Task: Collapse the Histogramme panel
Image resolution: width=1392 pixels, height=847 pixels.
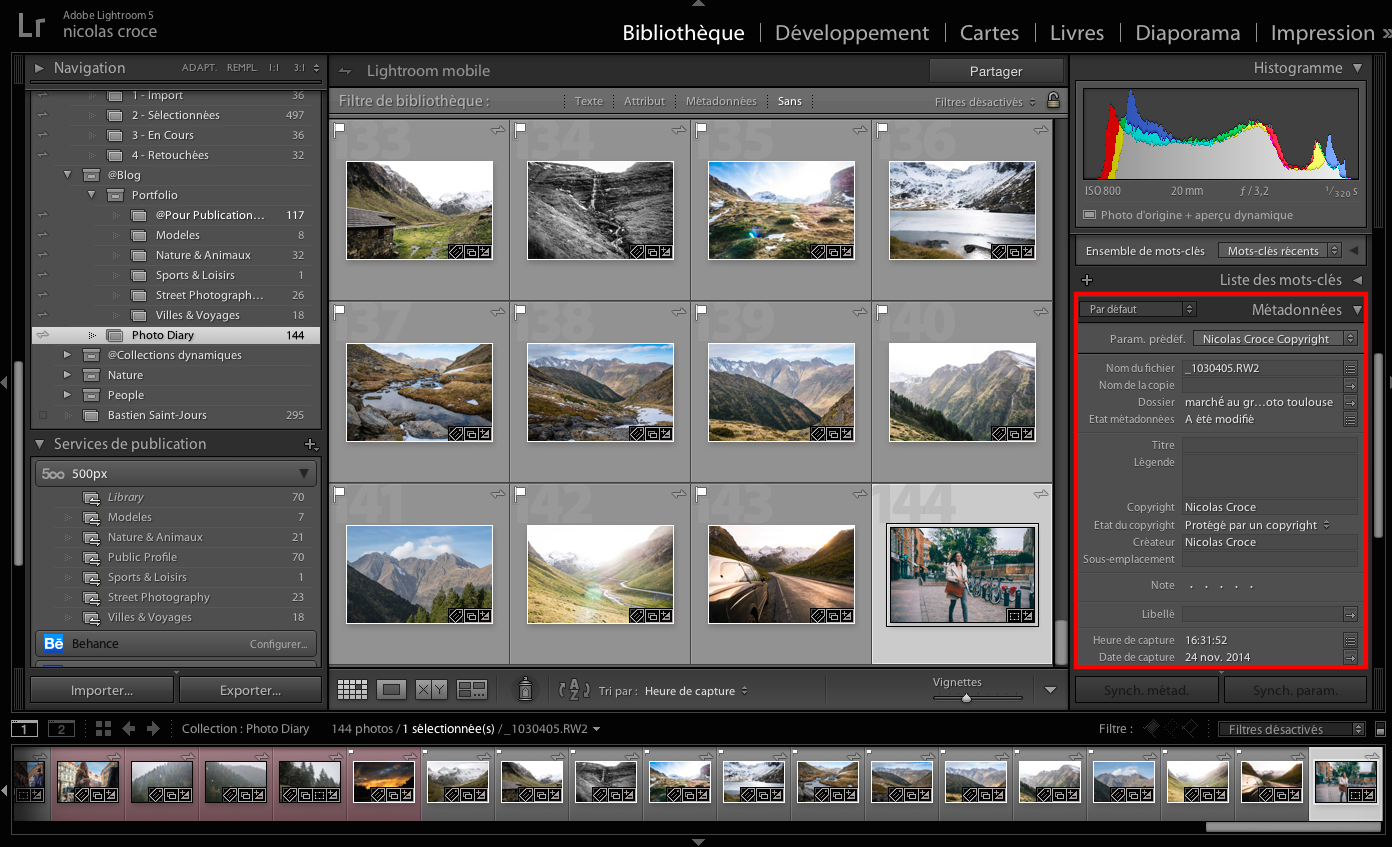Action: 1357,68
